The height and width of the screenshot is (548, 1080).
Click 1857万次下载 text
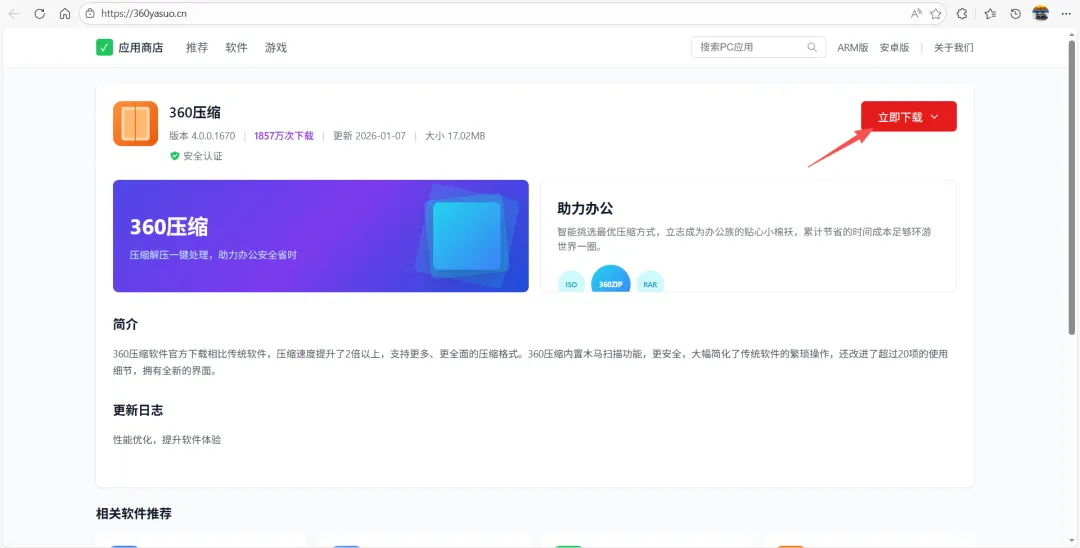(284, 136)
